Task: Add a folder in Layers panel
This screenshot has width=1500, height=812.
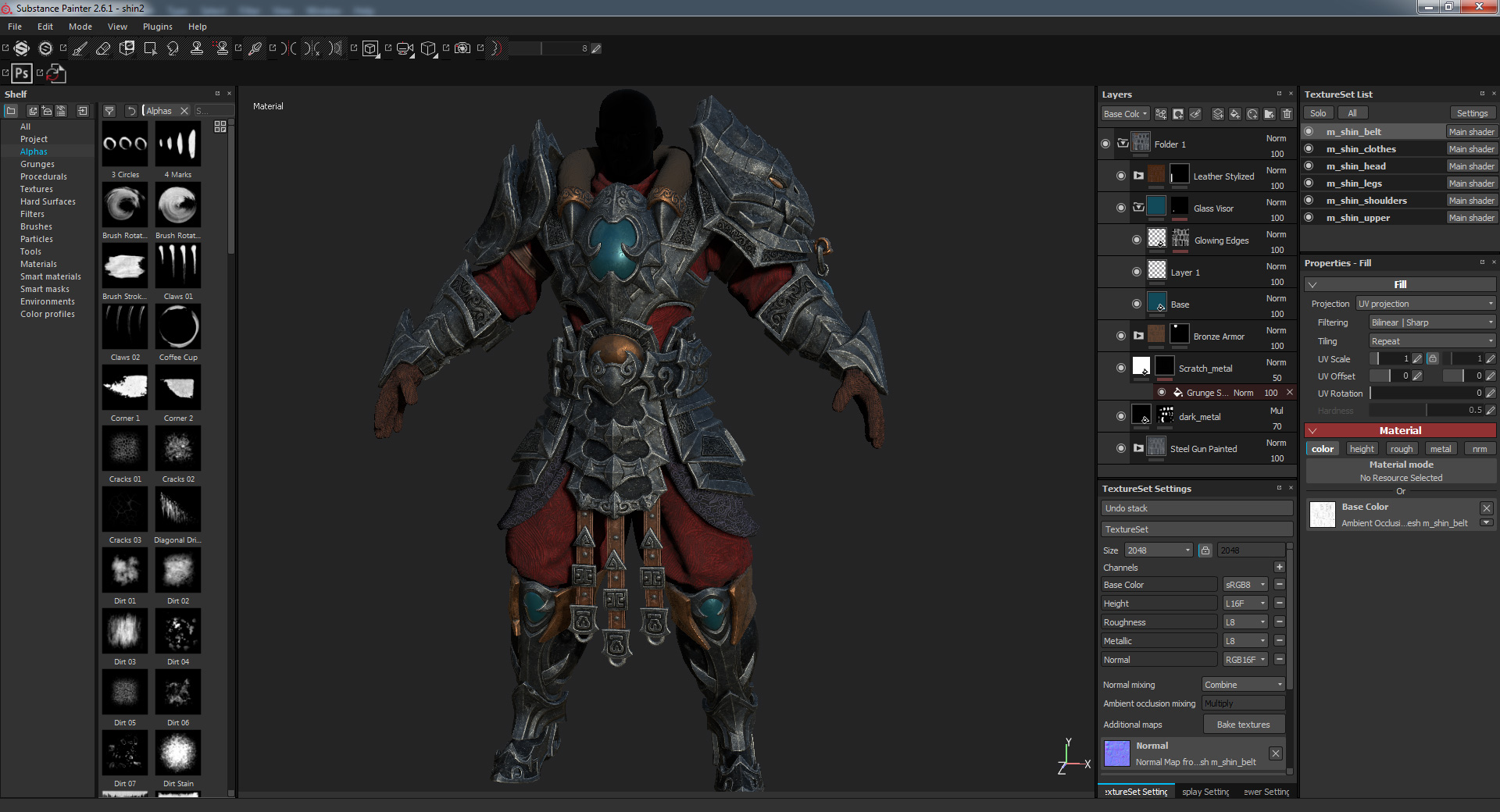Action: 1270,114
